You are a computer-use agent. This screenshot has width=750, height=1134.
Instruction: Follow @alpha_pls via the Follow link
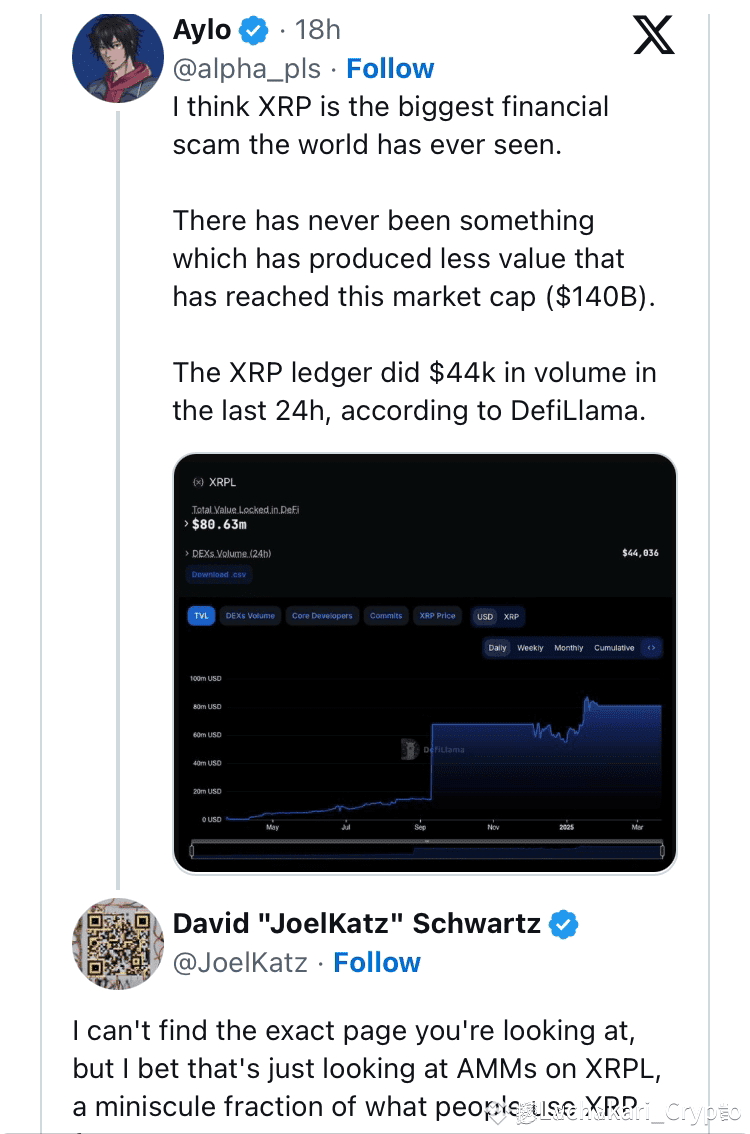click(390, 68)
